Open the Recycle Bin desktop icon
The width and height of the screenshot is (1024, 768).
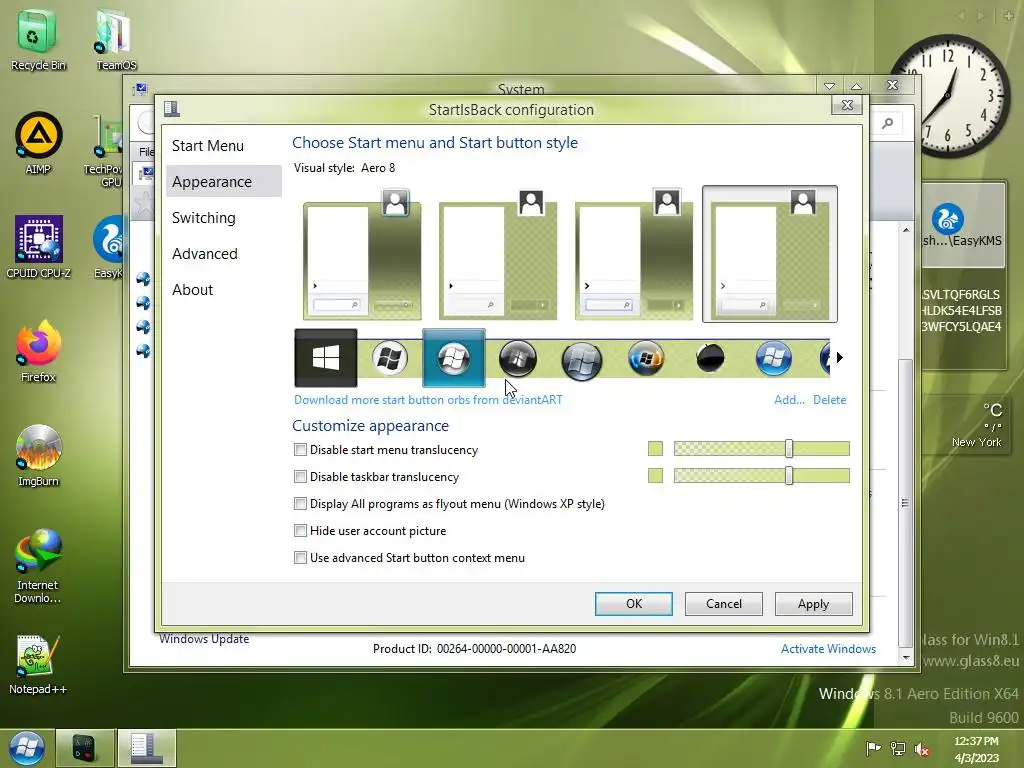tap(38, 39)
